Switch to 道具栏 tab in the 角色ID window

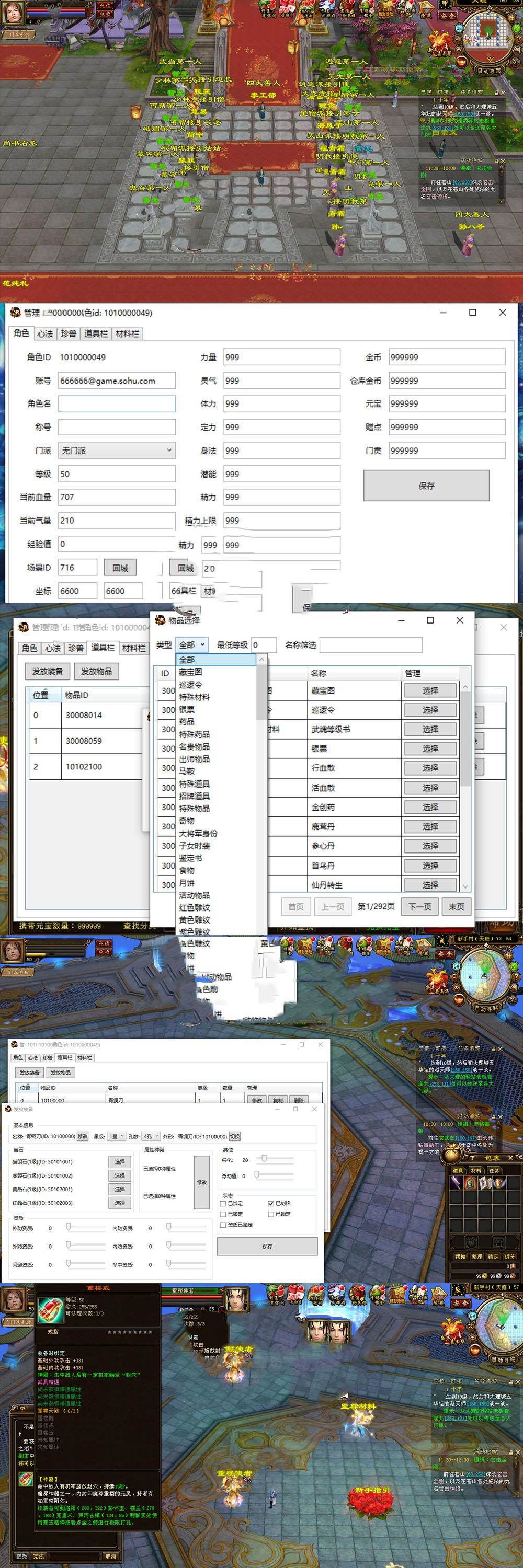click(x=96, y=333)
